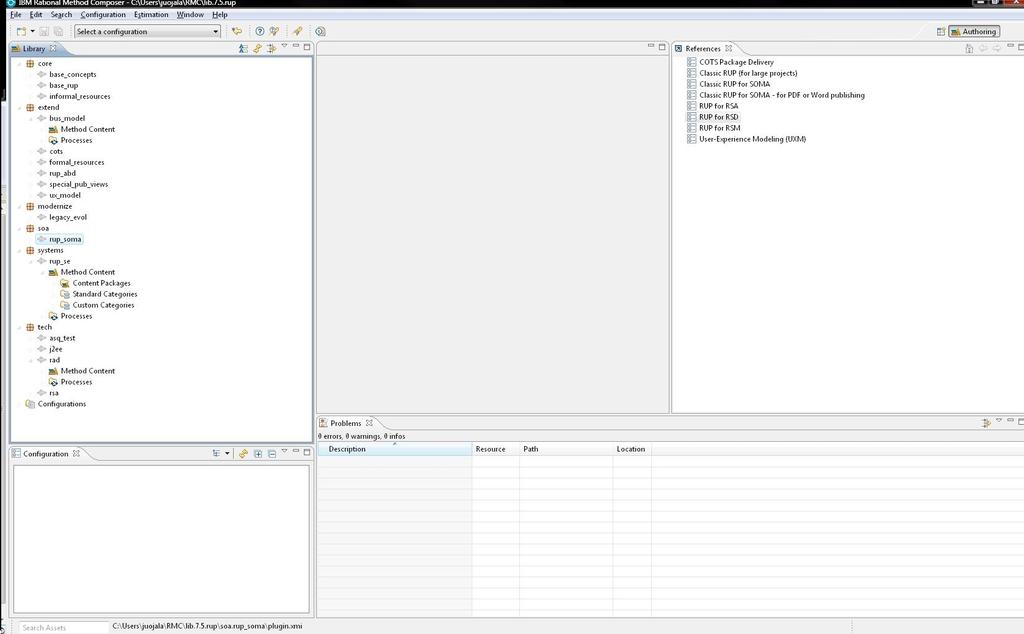
Task: Collapse the rup_se tree node
Action: (x=31, y=261)
